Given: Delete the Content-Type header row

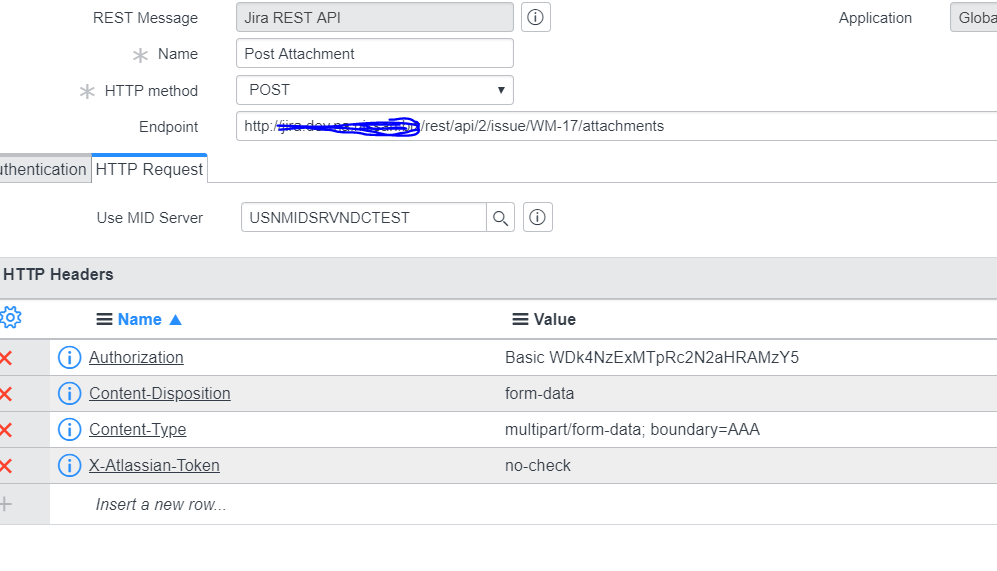Looking at the screenshot, I should point(6,429).
